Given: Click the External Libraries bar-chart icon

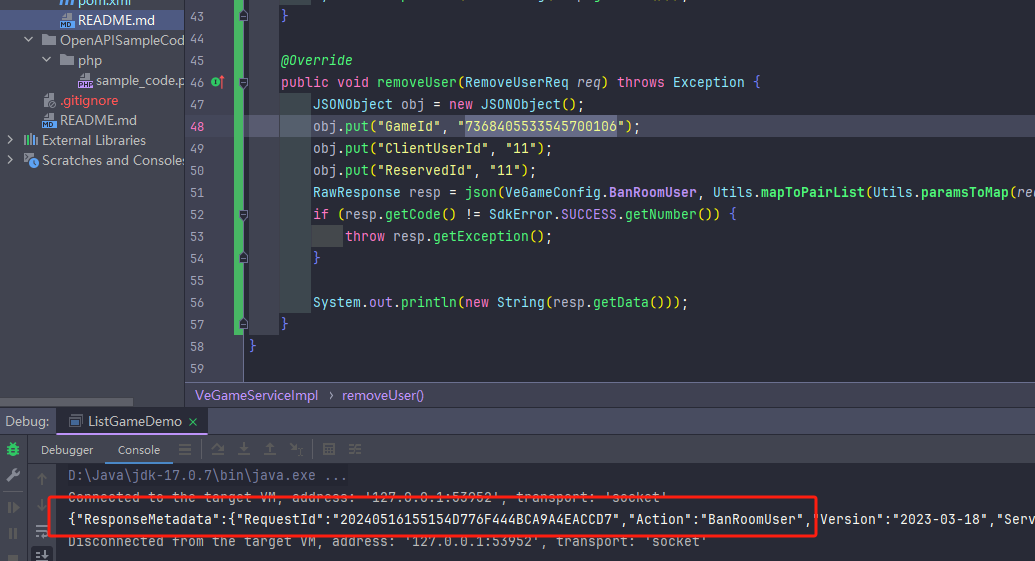Looking at the screenshot, I should (31, 140).
